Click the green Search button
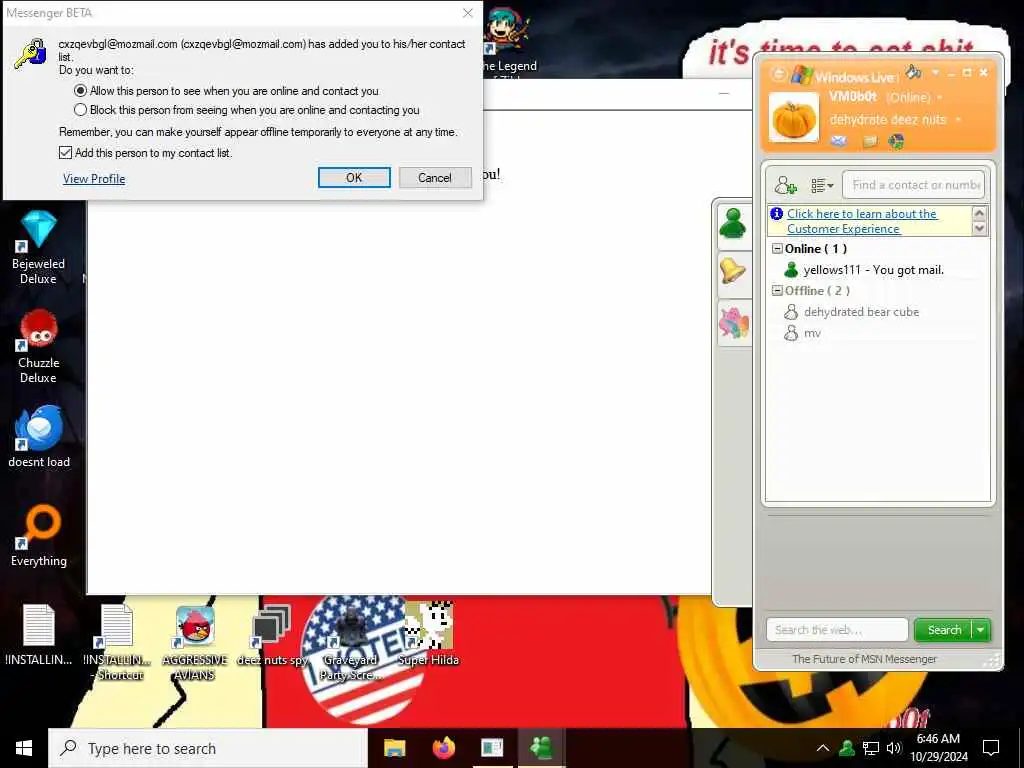Screen dimensions: 1024x768 click(x=944, y=630)
